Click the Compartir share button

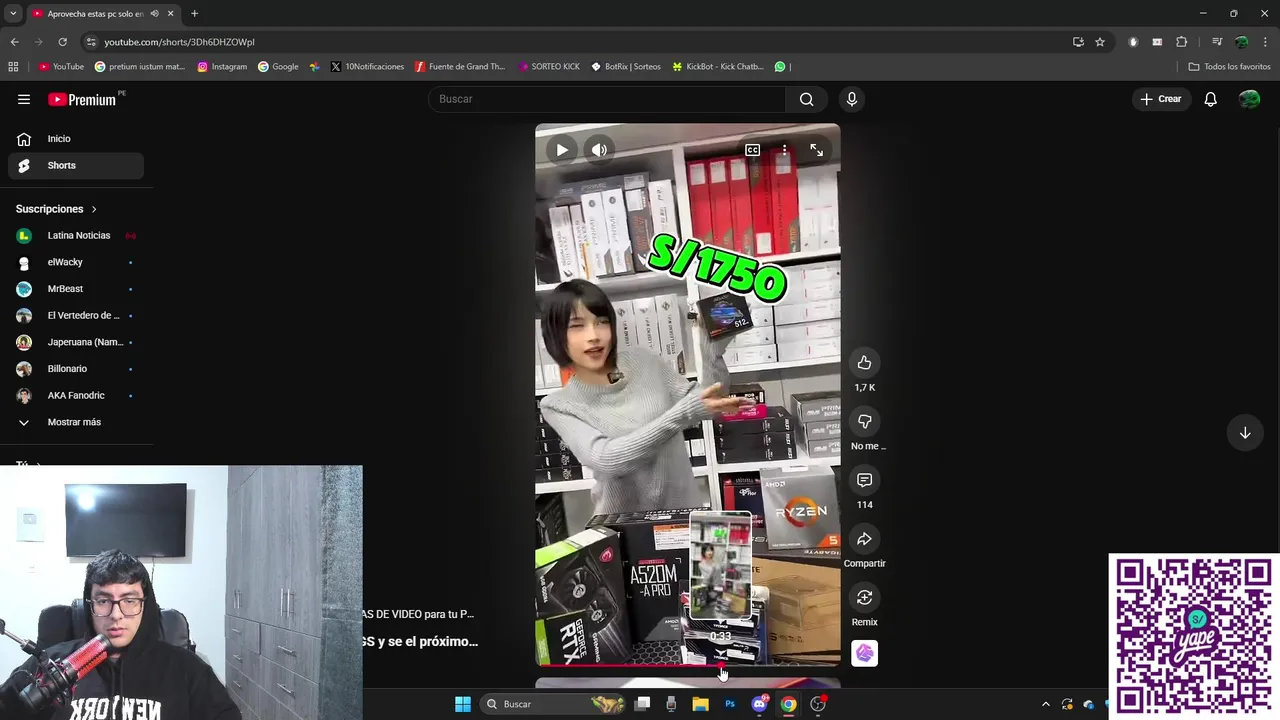click(864, 539)
